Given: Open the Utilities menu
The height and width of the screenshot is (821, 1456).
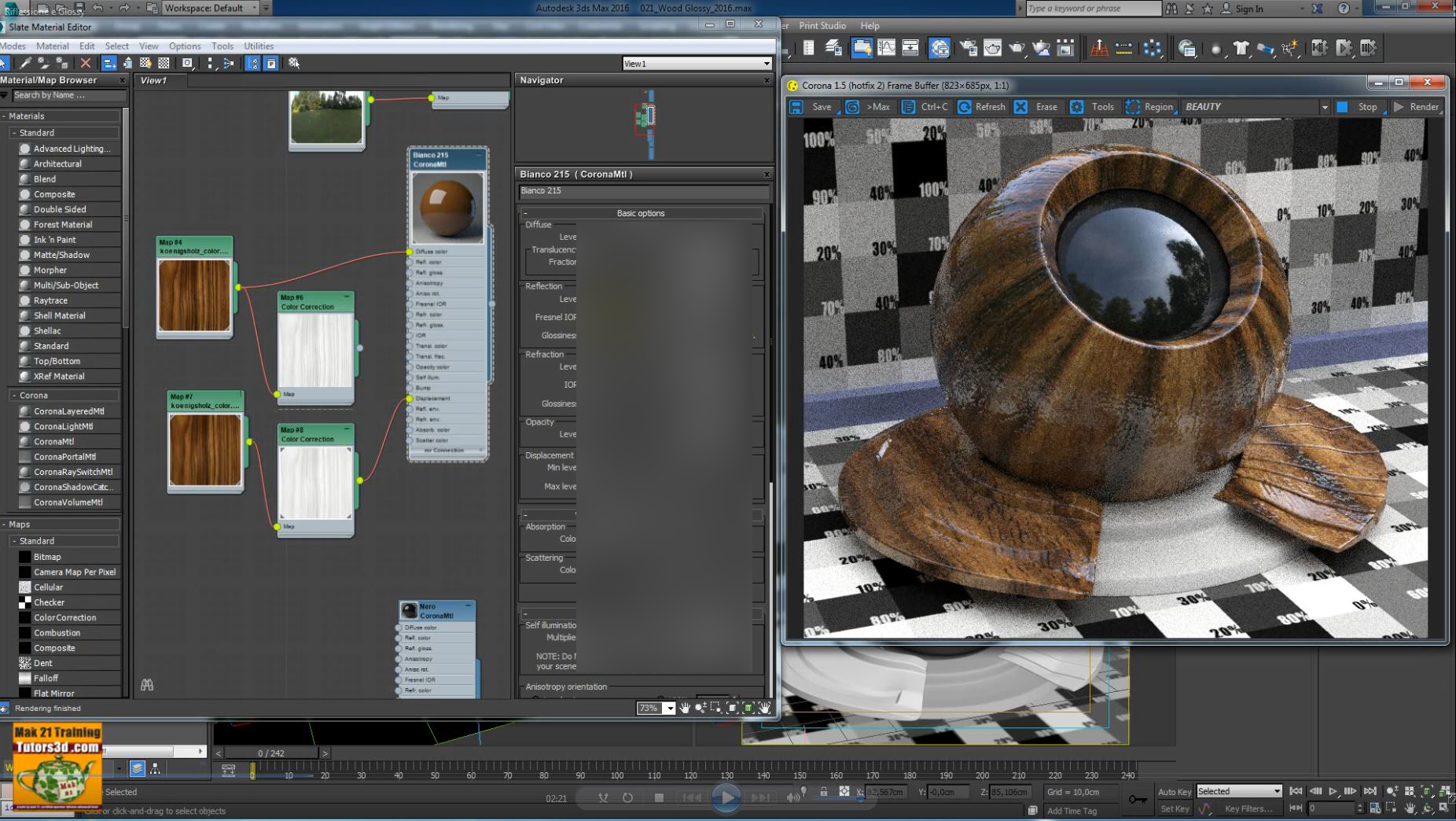Looking at the screenshot, I should click(259, 46).
